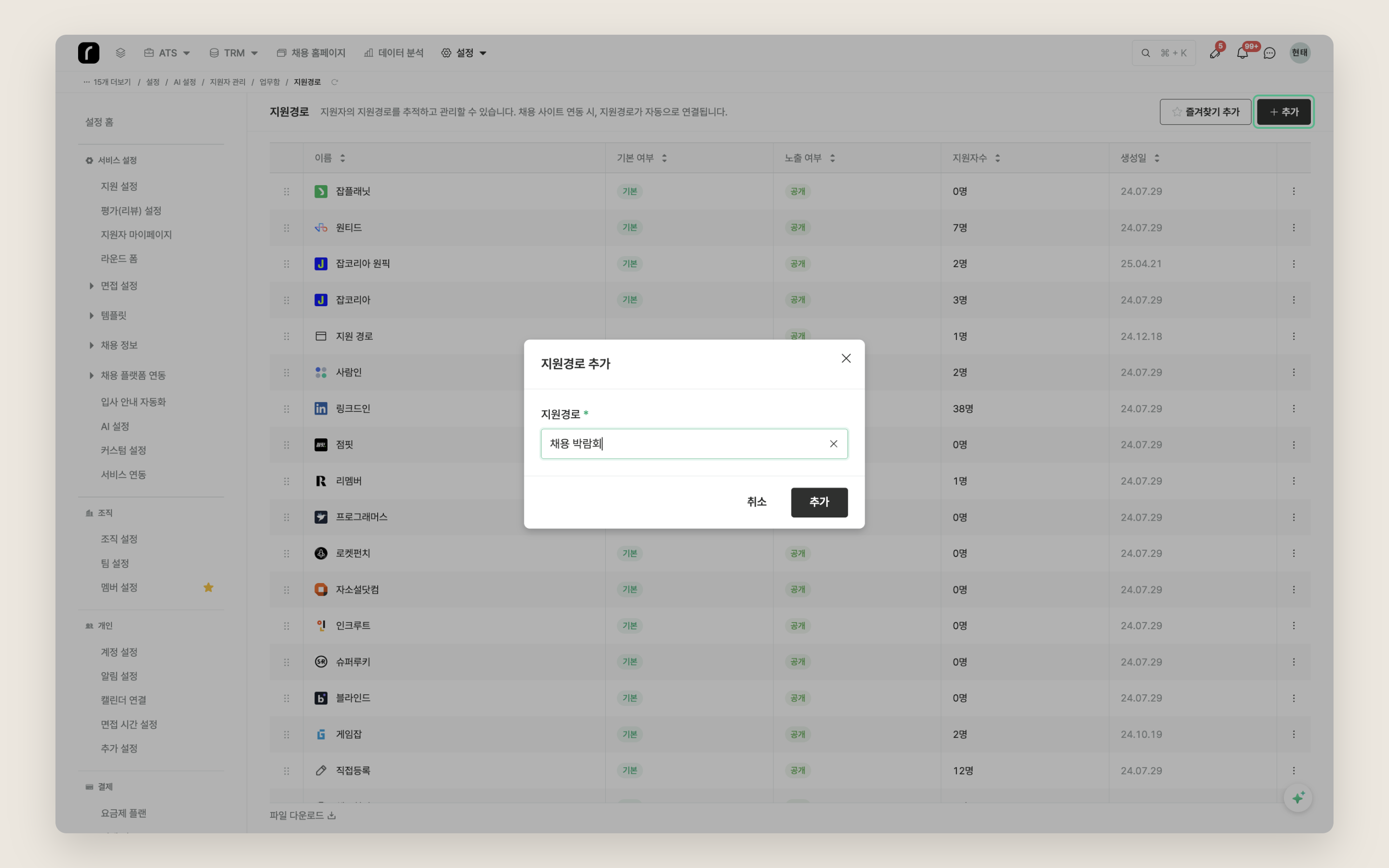Open the ATS dropdown menu
This screenshot has height=868, width=1389.
pos(166,53)
